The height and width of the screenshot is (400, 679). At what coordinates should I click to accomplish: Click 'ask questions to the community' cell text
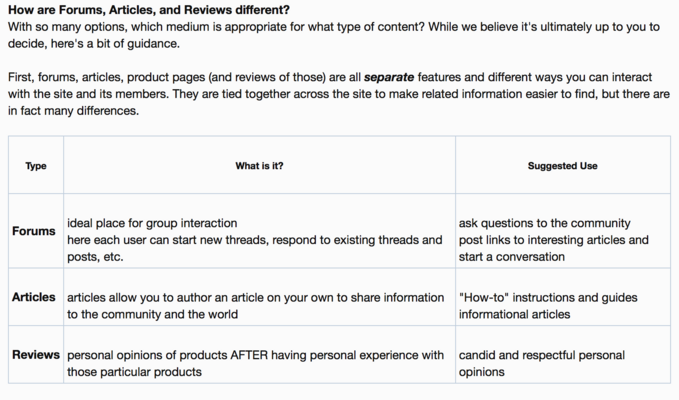coord(545,223)
